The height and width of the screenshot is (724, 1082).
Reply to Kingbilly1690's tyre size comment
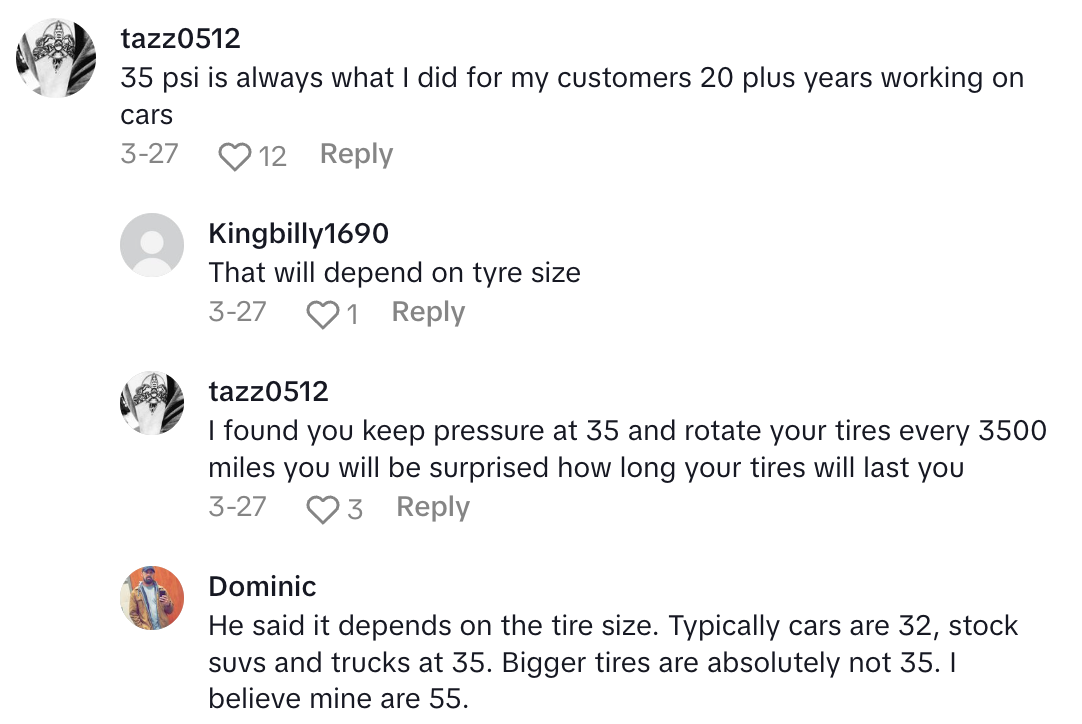(x=427, y=312)
